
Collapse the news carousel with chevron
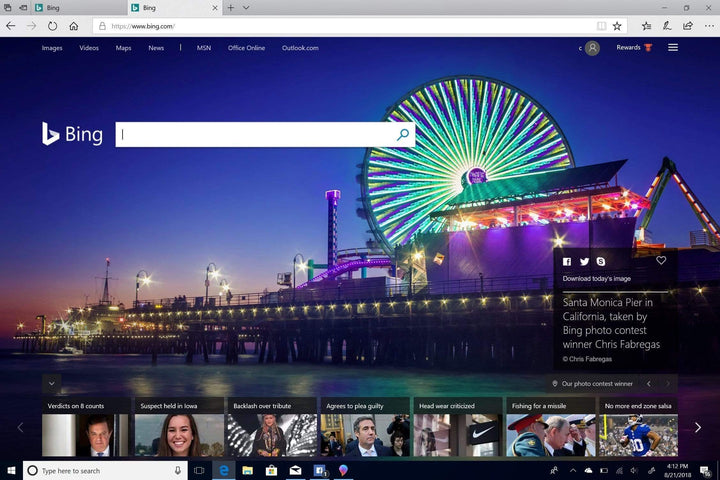coord(52,383)
